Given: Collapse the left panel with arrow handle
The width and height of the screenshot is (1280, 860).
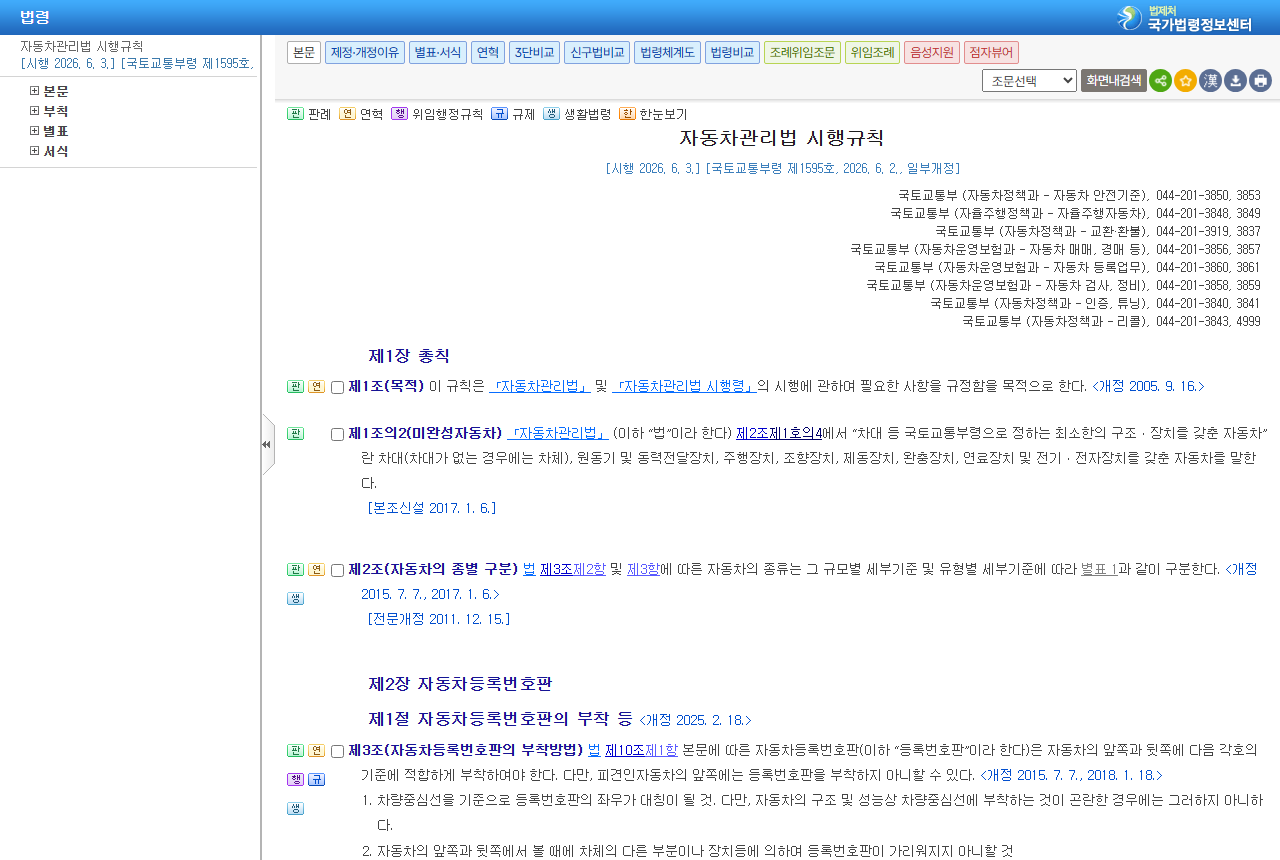Looking at the screenshot, I should click(267, 444).
